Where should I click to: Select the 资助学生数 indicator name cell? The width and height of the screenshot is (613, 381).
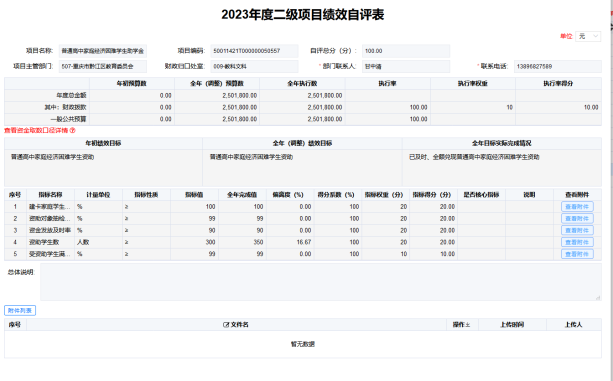(50, 242)
